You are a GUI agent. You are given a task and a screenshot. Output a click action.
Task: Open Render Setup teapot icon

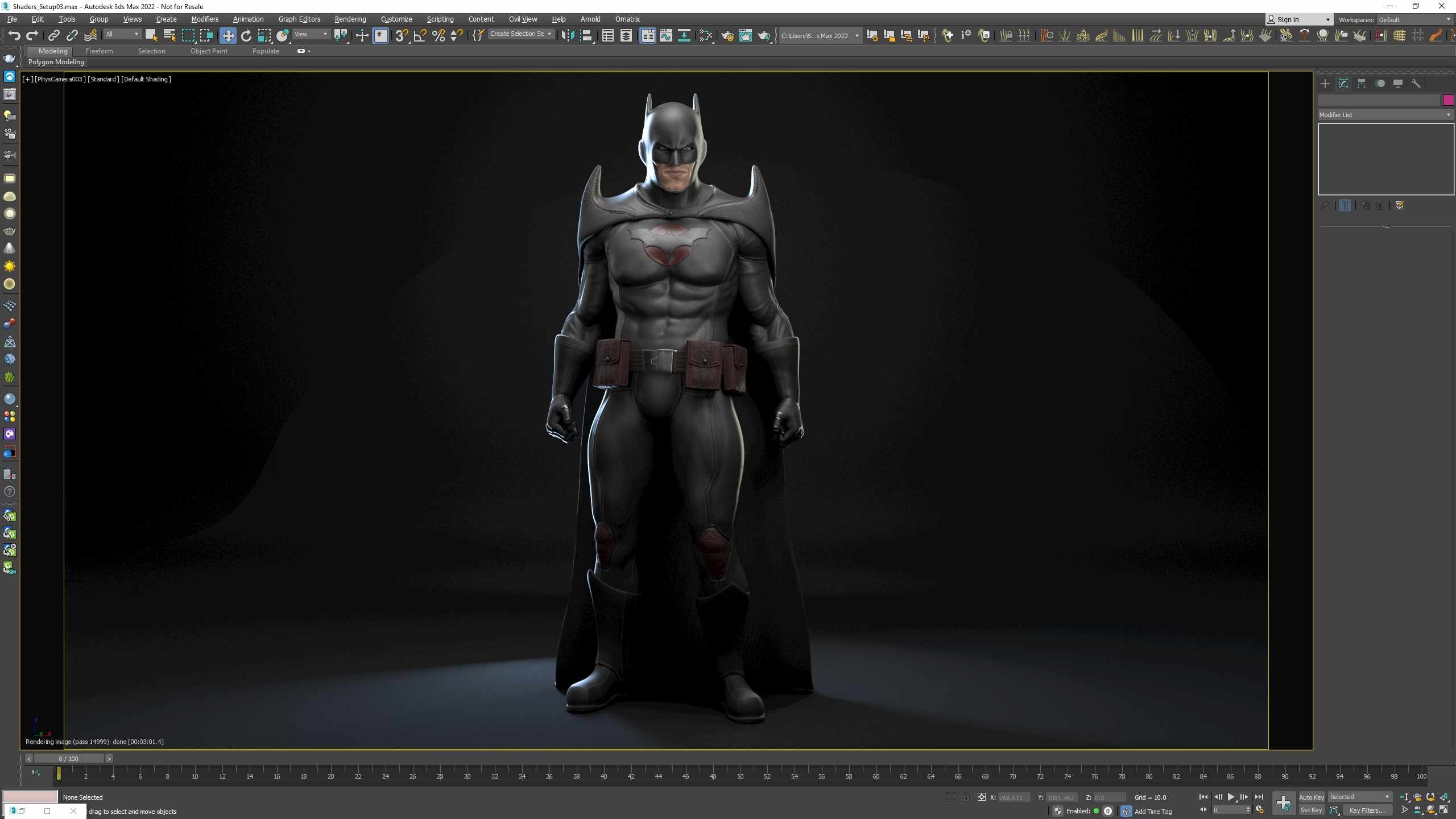click(x=727, y=36)
